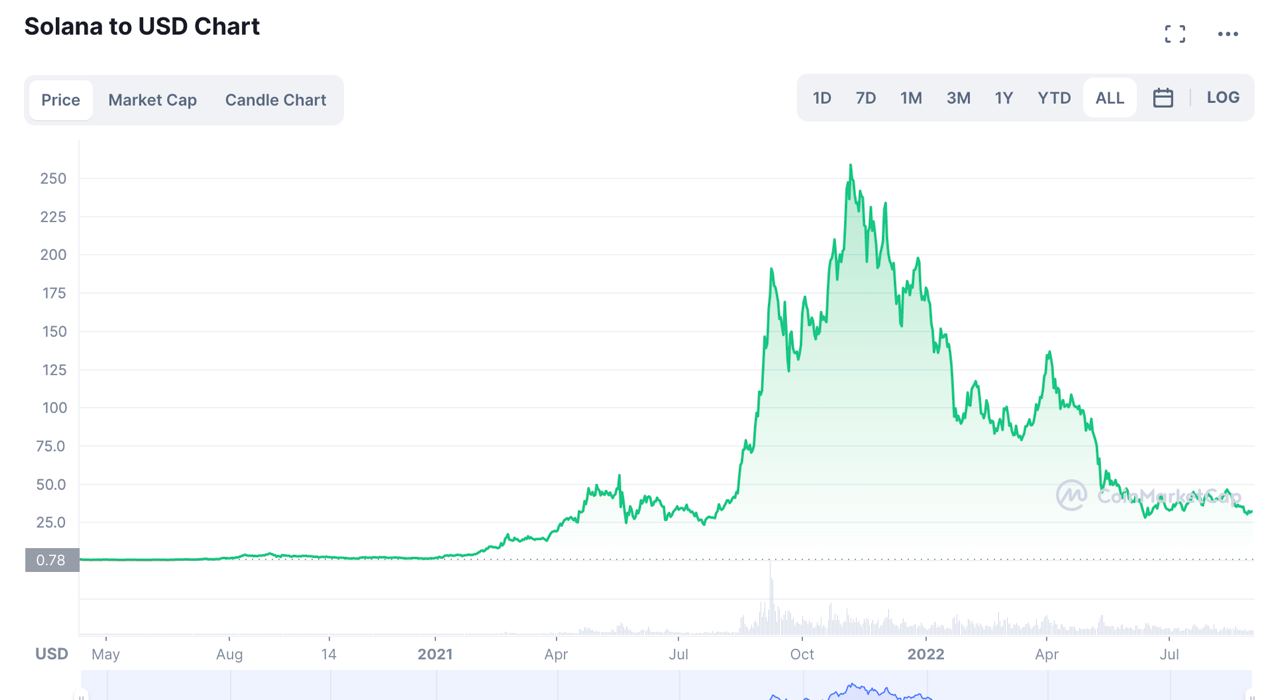Toggle LOG scale on the chart
The width and height of the screenshot is (1280, 700).
(1223, 98)
